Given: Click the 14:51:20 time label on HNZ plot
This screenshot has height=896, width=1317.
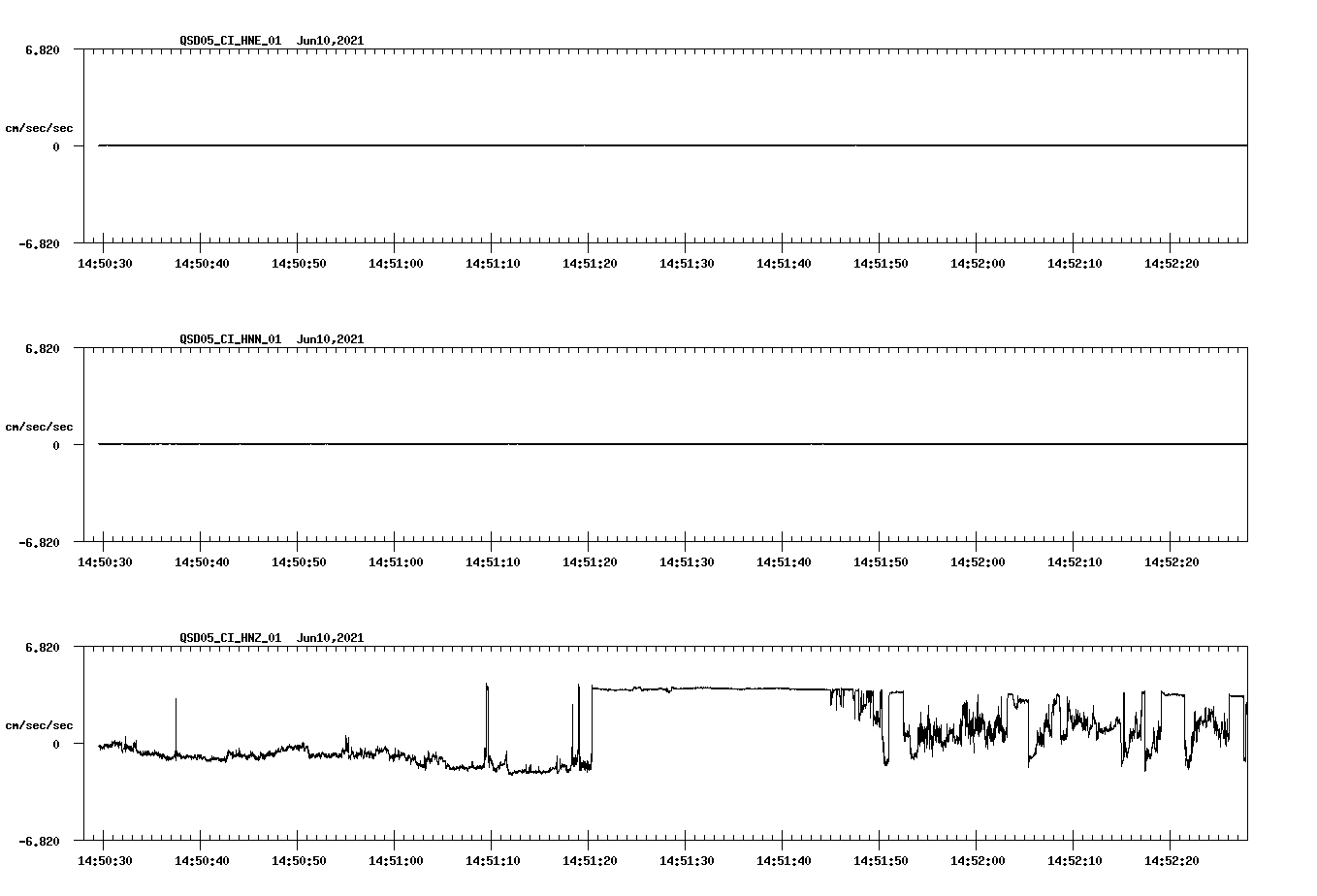Looking at the screenshot, I should [x=590, y=861].
